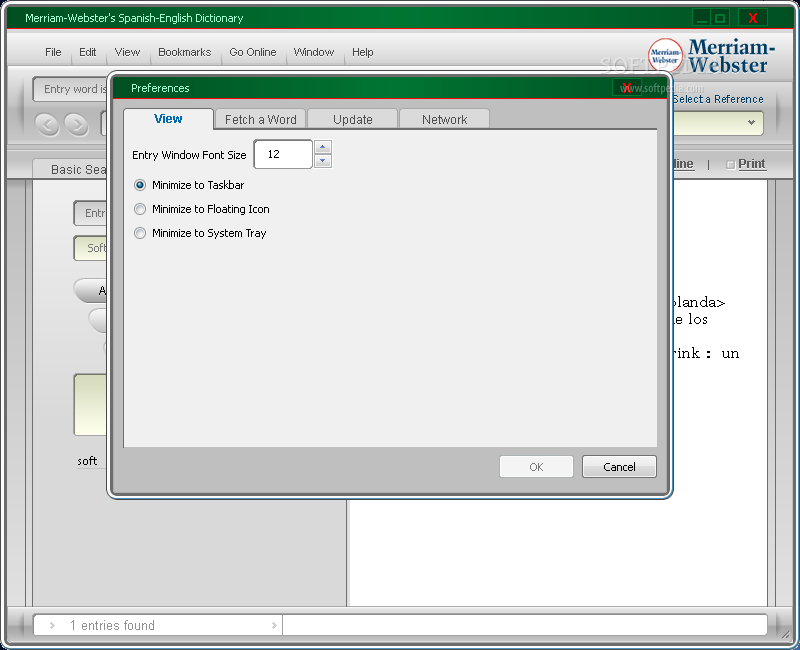Go forward with the right arrow button
800x650 pixels.
tap(77, 125)
